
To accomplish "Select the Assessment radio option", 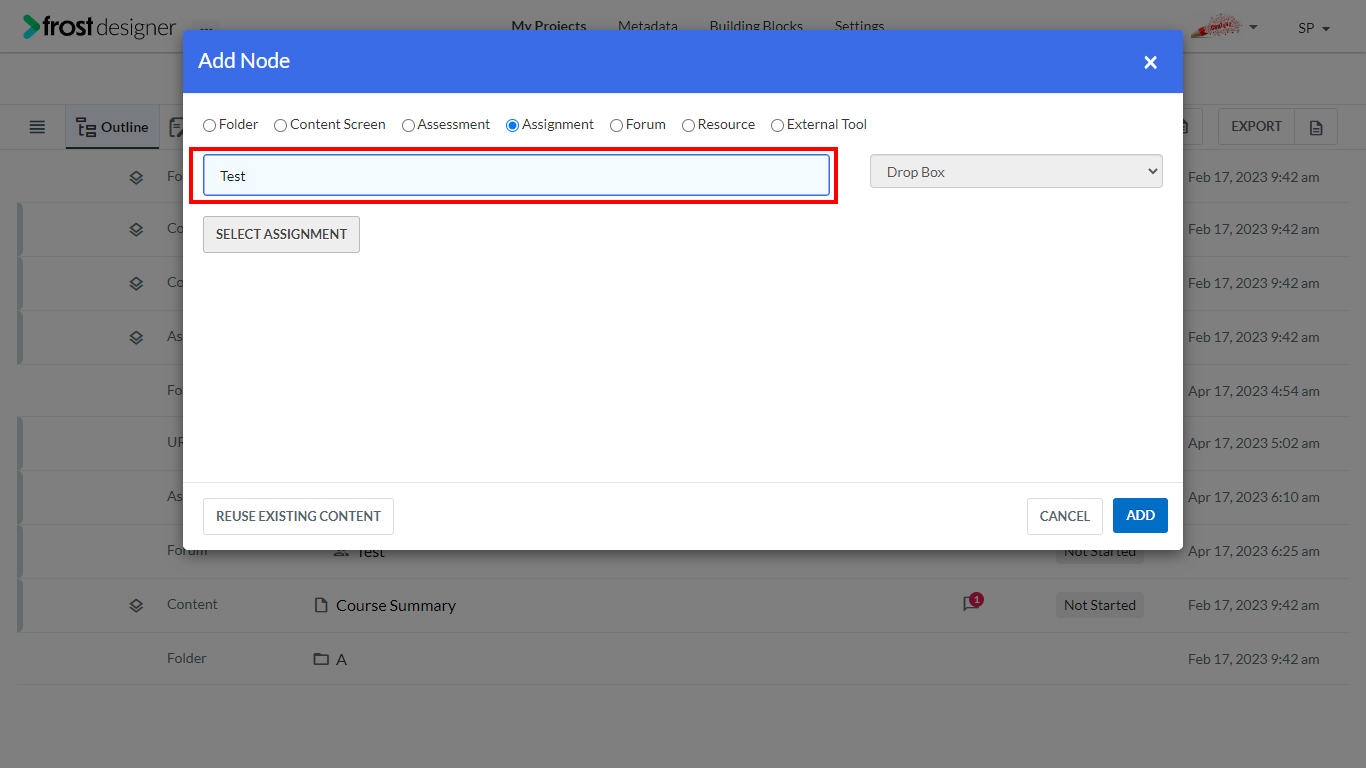I will pyautogui.click(x=408, y=125).
